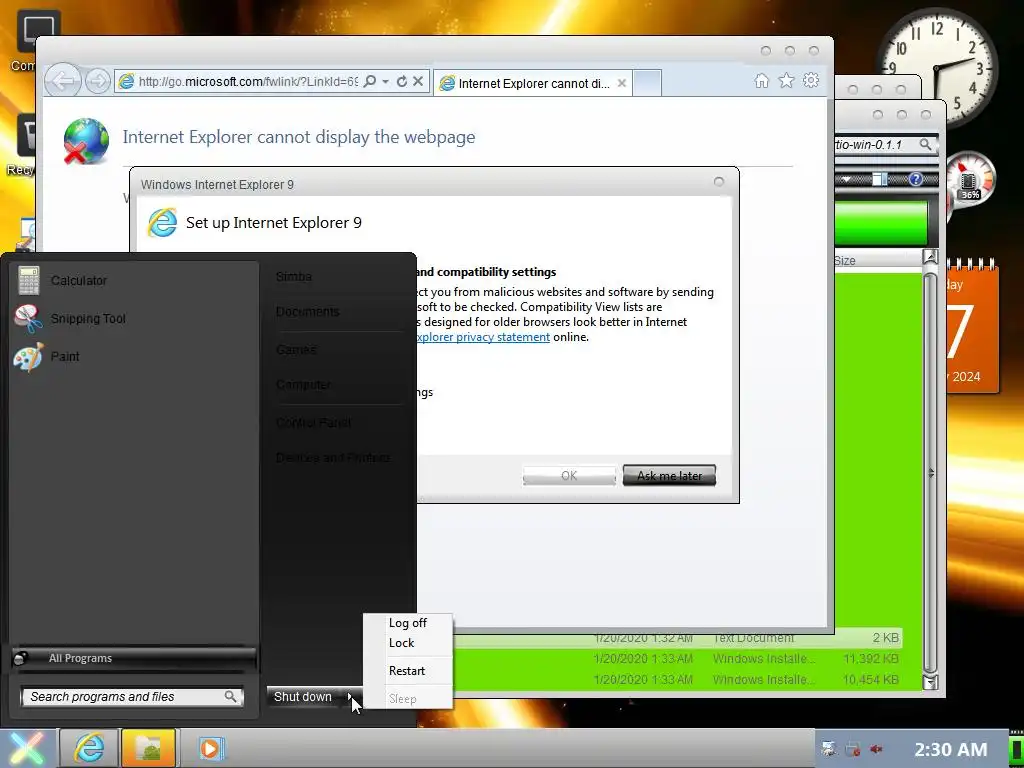Open Devices and Printers from Start menu

[x=340, y=457]
